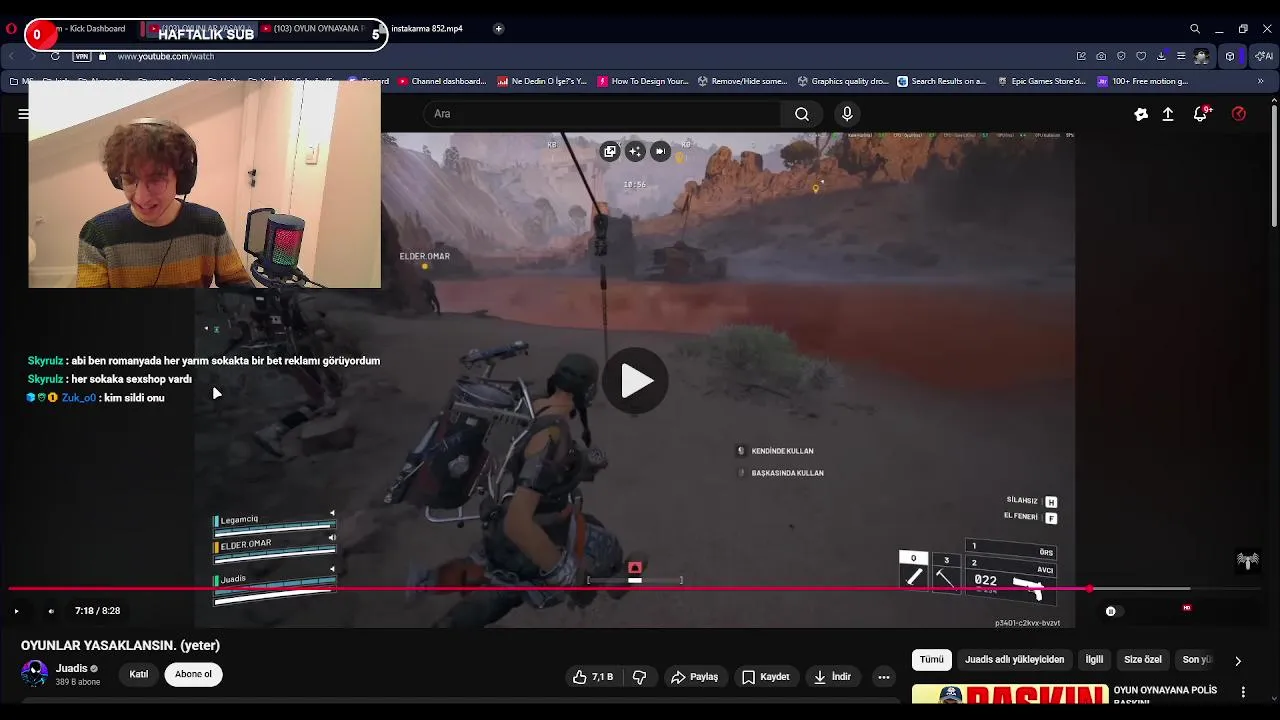Mute the video with the volume icon
The height and width of the screenshot is (720, 1280).
pos(51,611)
